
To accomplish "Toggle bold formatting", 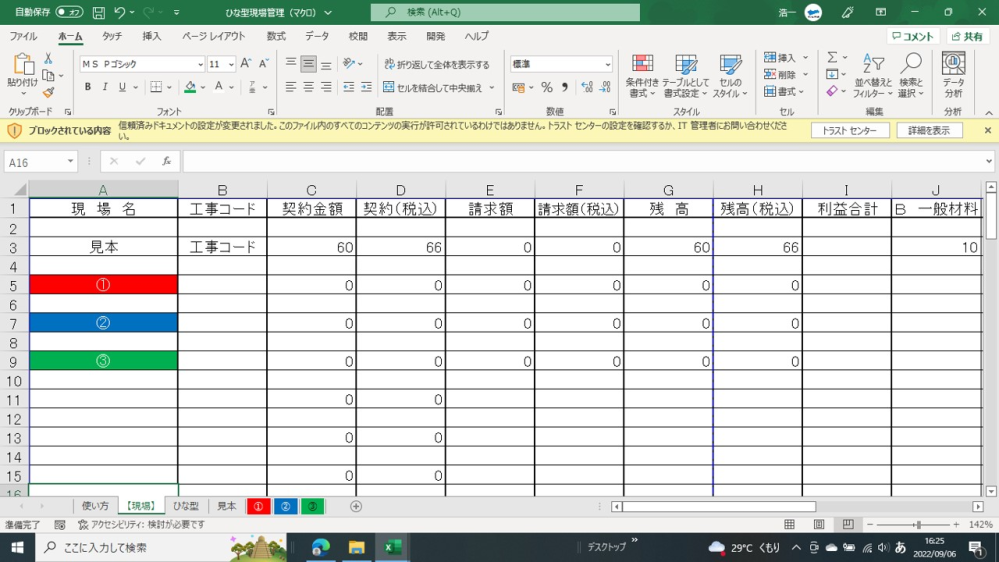I will coord(88,88).
